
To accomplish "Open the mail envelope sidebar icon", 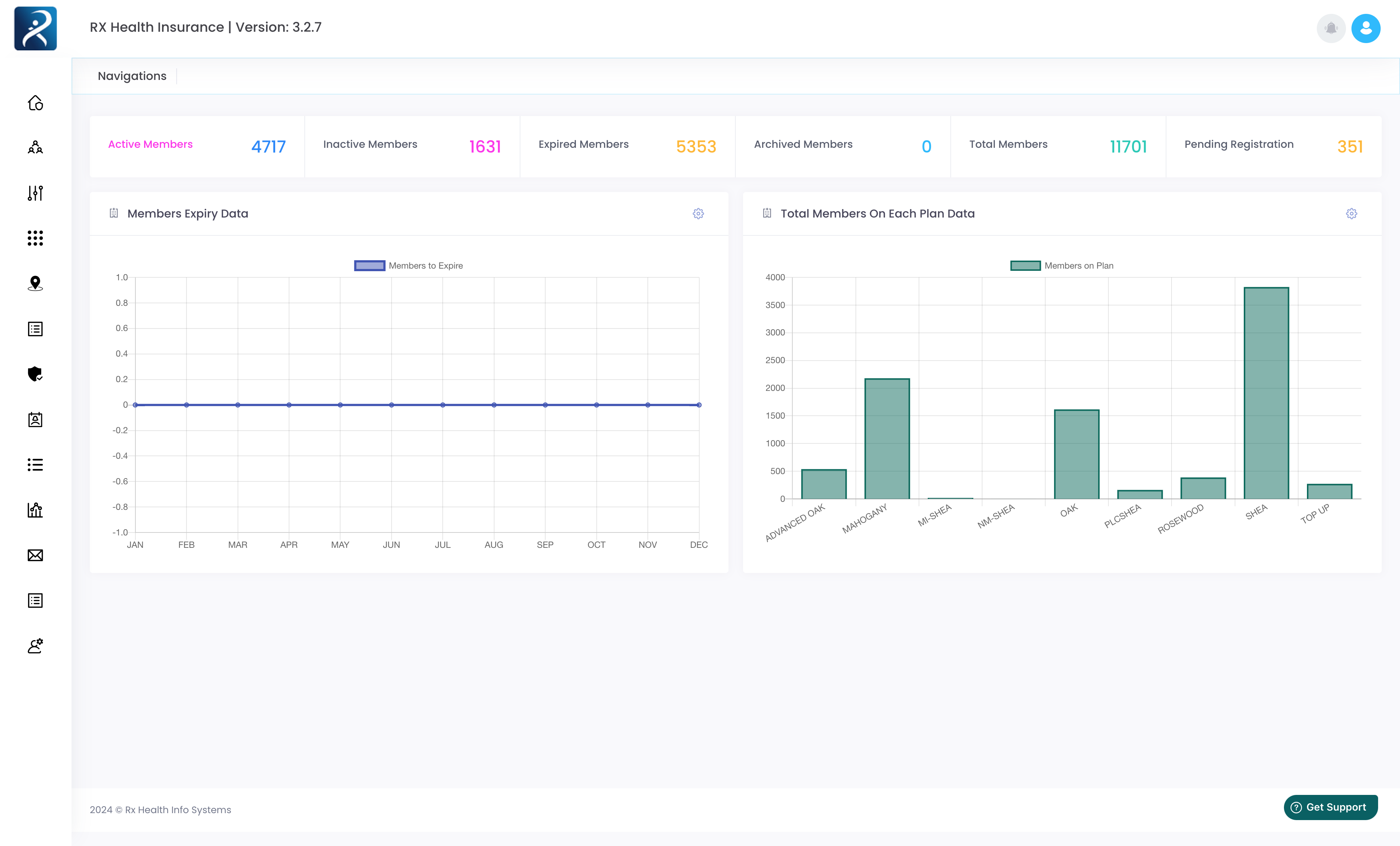I will [35, 555].
